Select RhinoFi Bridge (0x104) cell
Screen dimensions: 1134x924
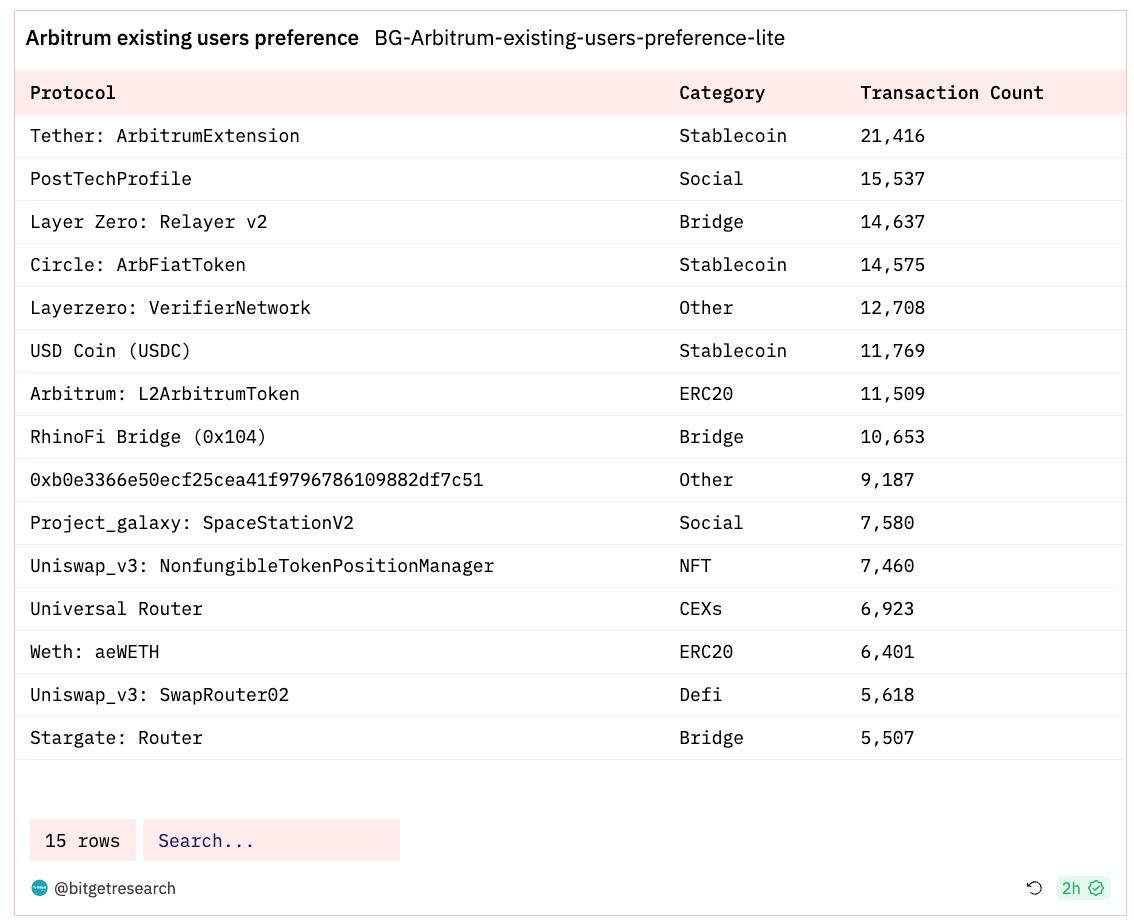pos(148,437)
